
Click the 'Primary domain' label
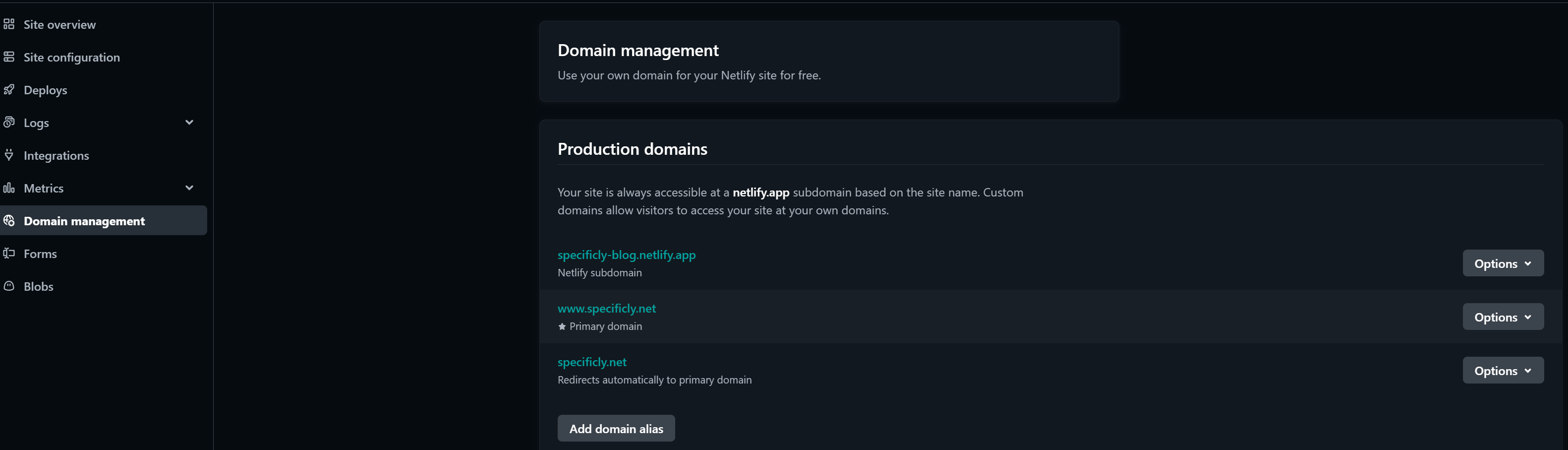606,326
